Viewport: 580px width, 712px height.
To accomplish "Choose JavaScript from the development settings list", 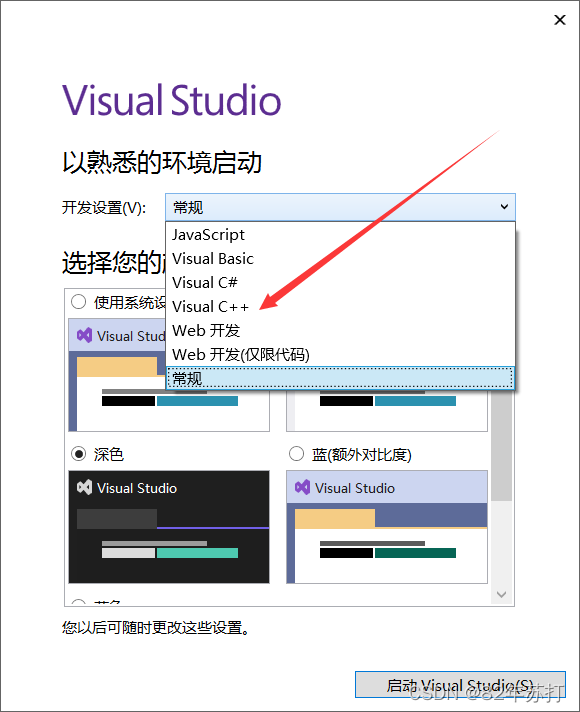I will (x=340, y=235).
